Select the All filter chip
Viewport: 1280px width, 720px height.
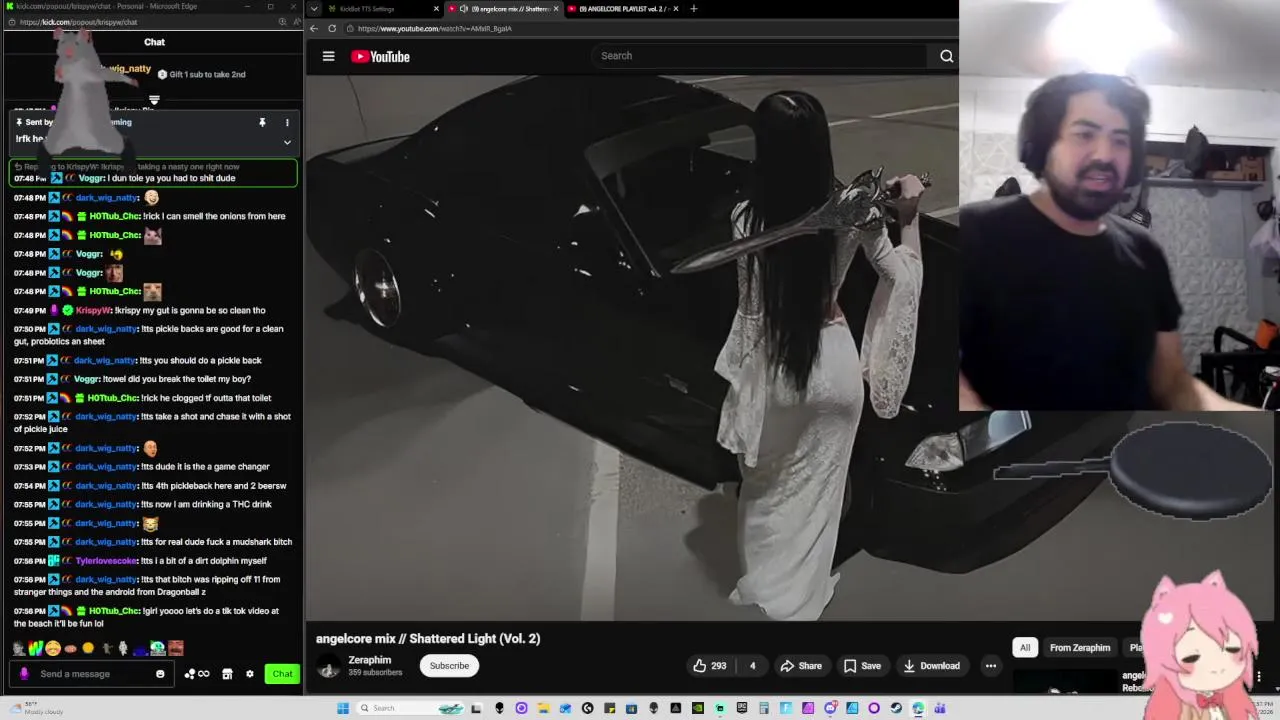(x=1025, y=648)
